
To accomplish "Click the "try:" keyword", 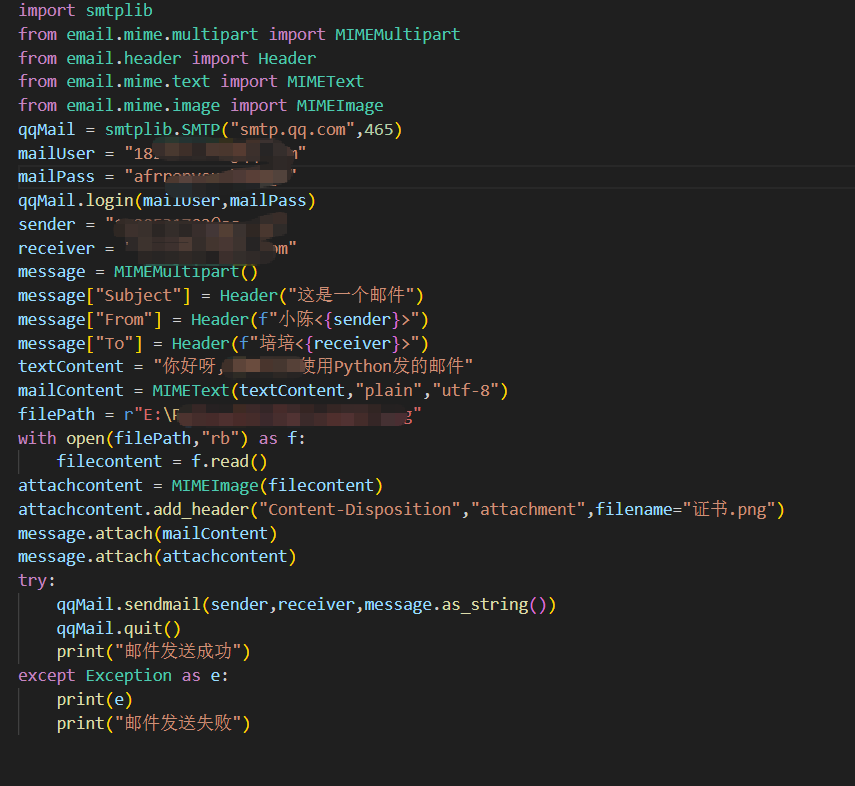I will coord(37,581).
